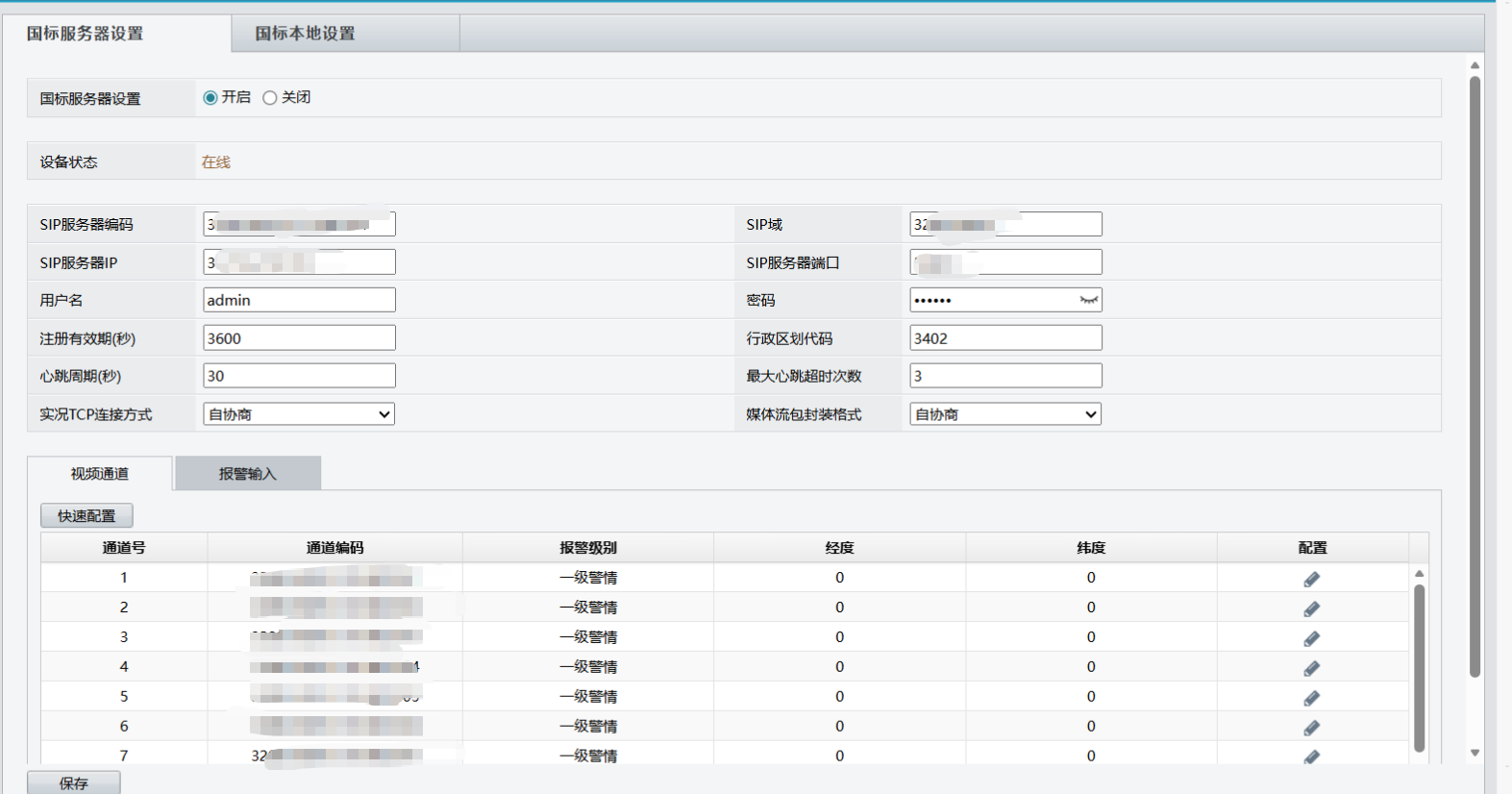Switch to the 国标本地设置 tab

click(x=305, y=34)
